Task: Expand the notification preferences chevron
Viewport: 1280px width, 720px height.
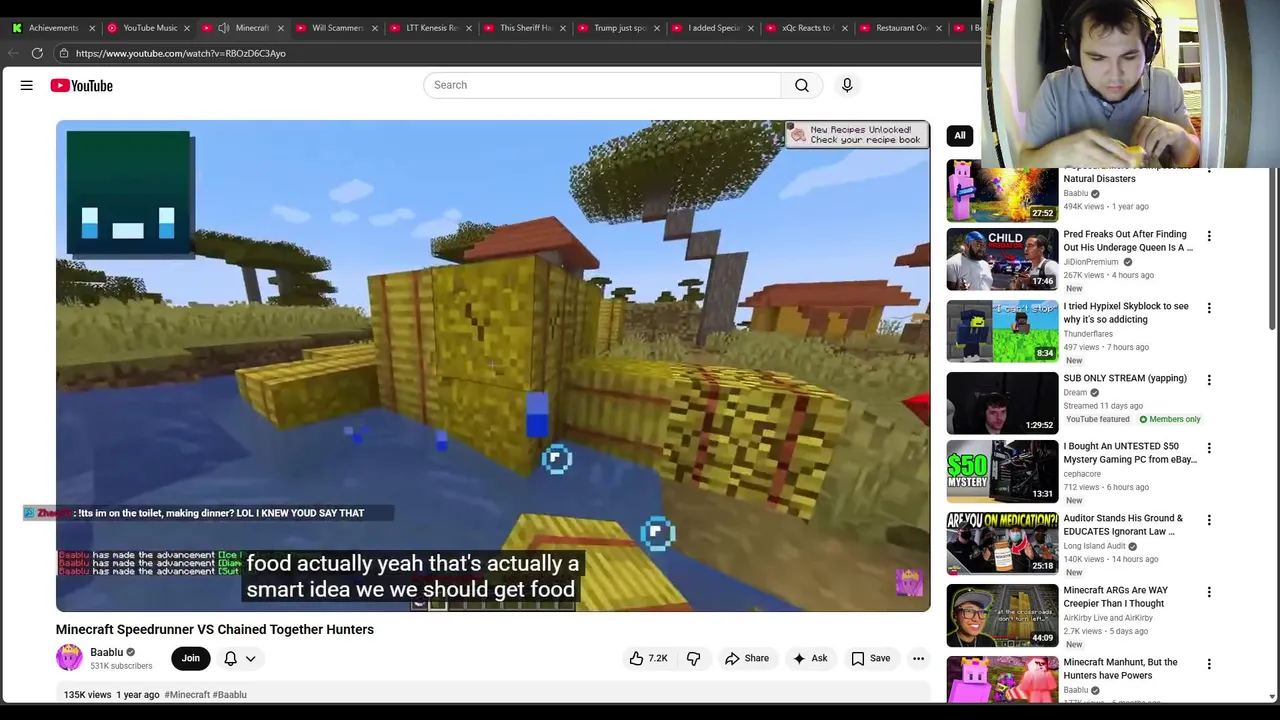Action: tap(251, 658)
